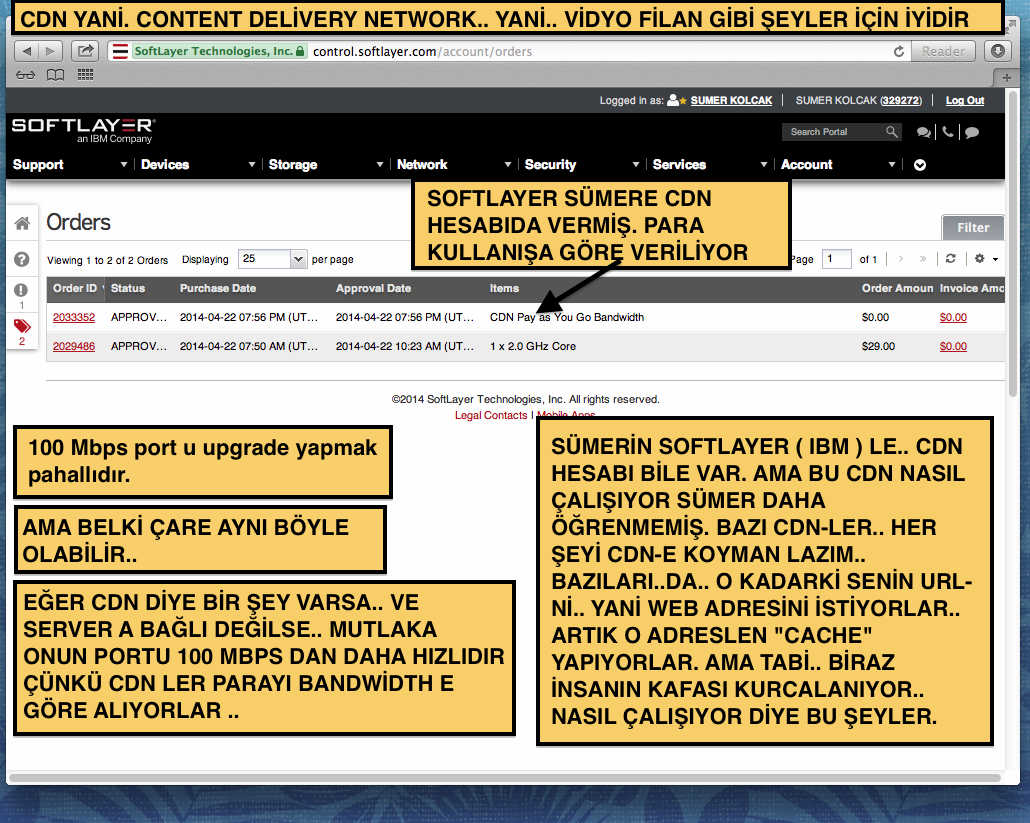Click the SoftLayer logo

coord(83,130)
